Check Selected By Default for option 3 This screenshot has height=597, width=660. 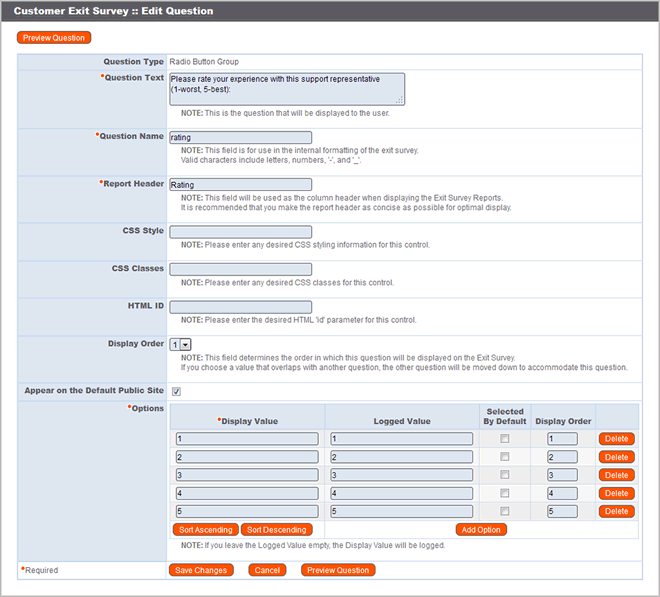(505, 475)
